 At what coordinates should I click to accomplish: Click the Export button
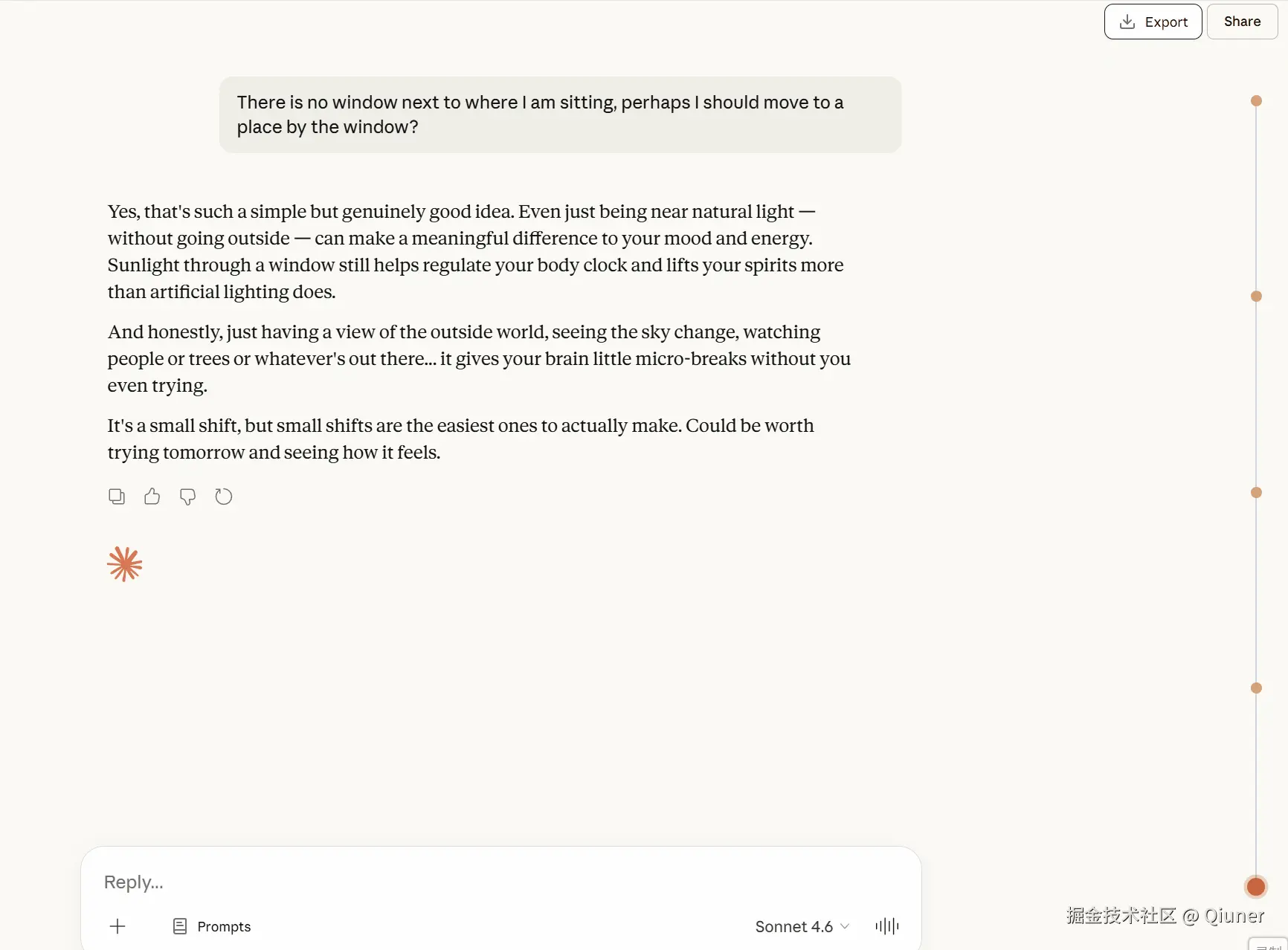click(1153, 22)
